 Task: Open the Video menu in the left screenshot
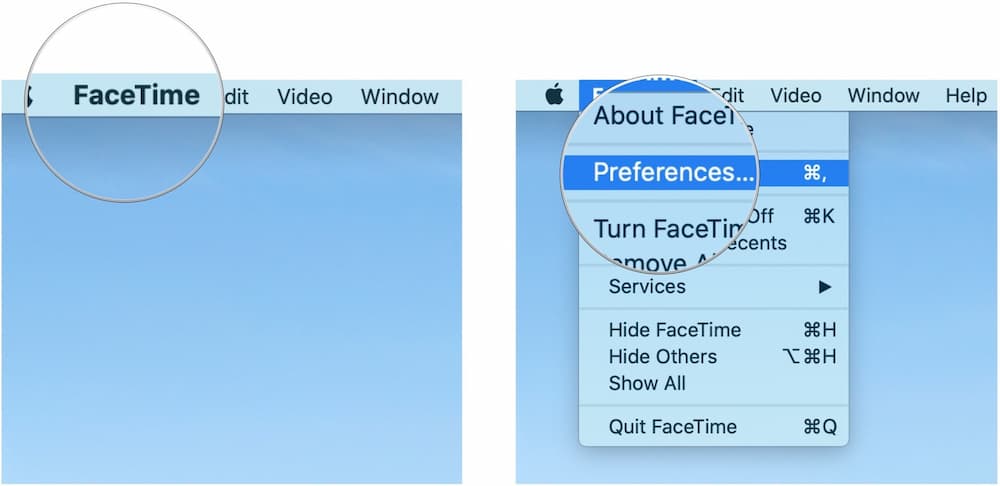[305, 97]
